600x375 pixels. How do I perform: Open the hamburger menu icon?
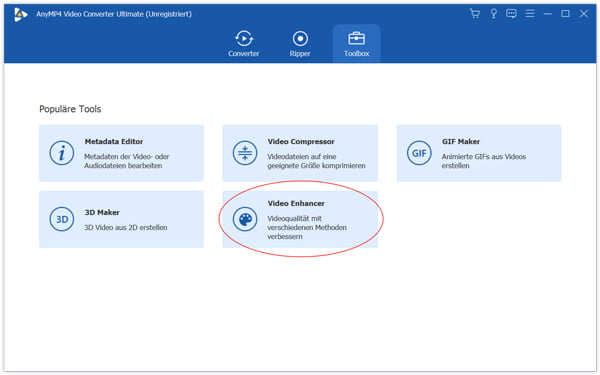[530, 14]
